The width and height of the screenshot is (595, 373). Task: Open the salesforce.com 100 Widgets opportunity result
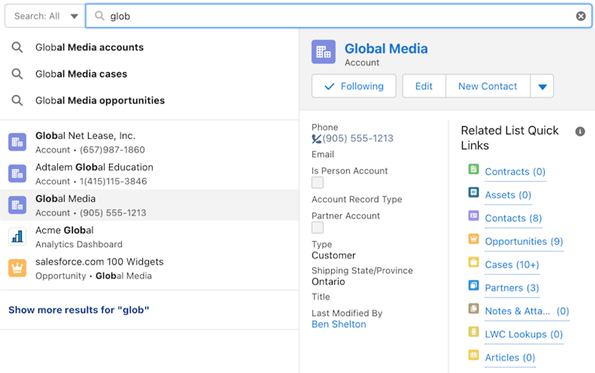[149, 268]
